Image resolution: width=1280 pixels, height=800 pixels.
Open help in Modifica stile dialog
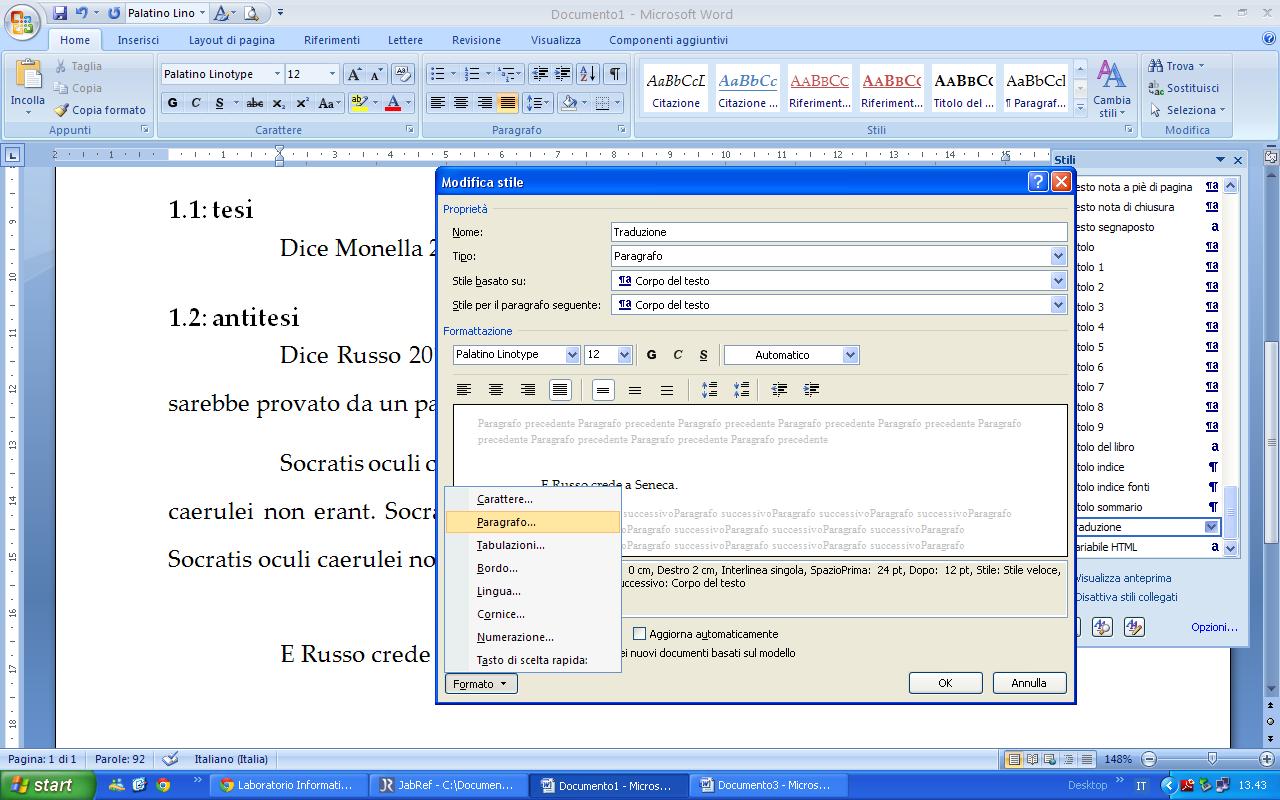point(1038,182)
